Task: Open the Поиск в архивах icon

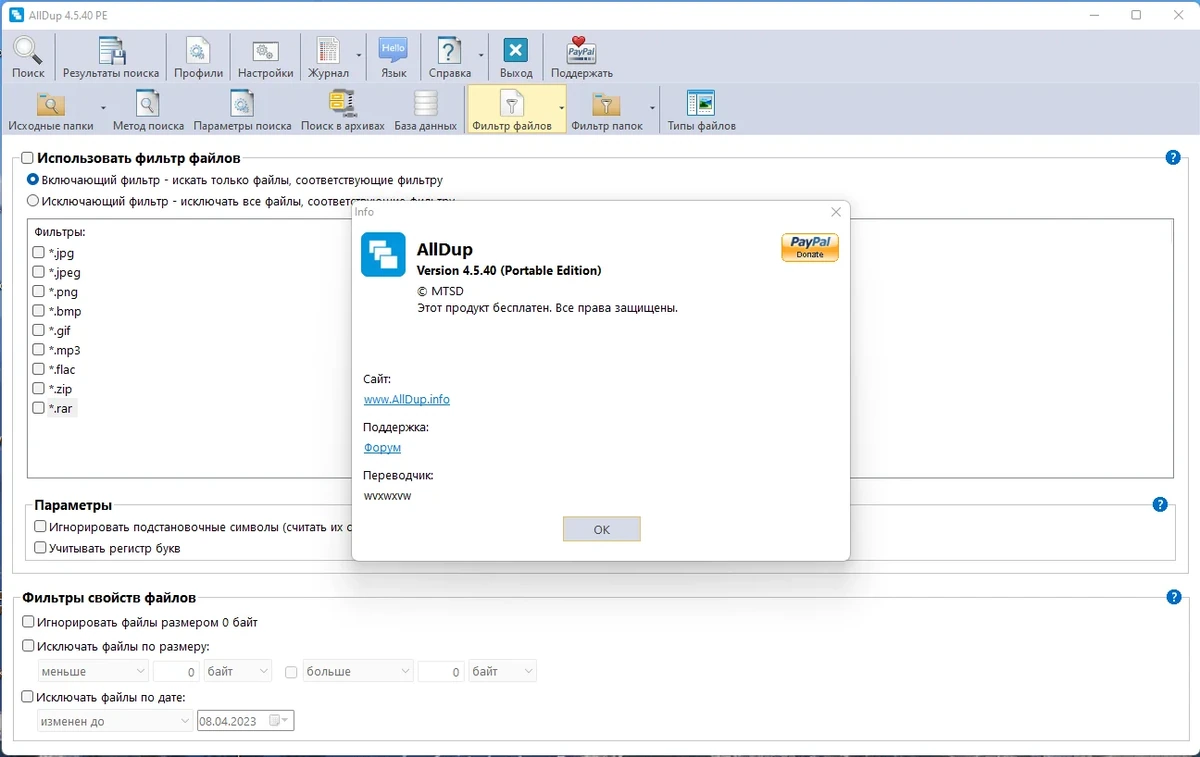Action: (342, 104)
